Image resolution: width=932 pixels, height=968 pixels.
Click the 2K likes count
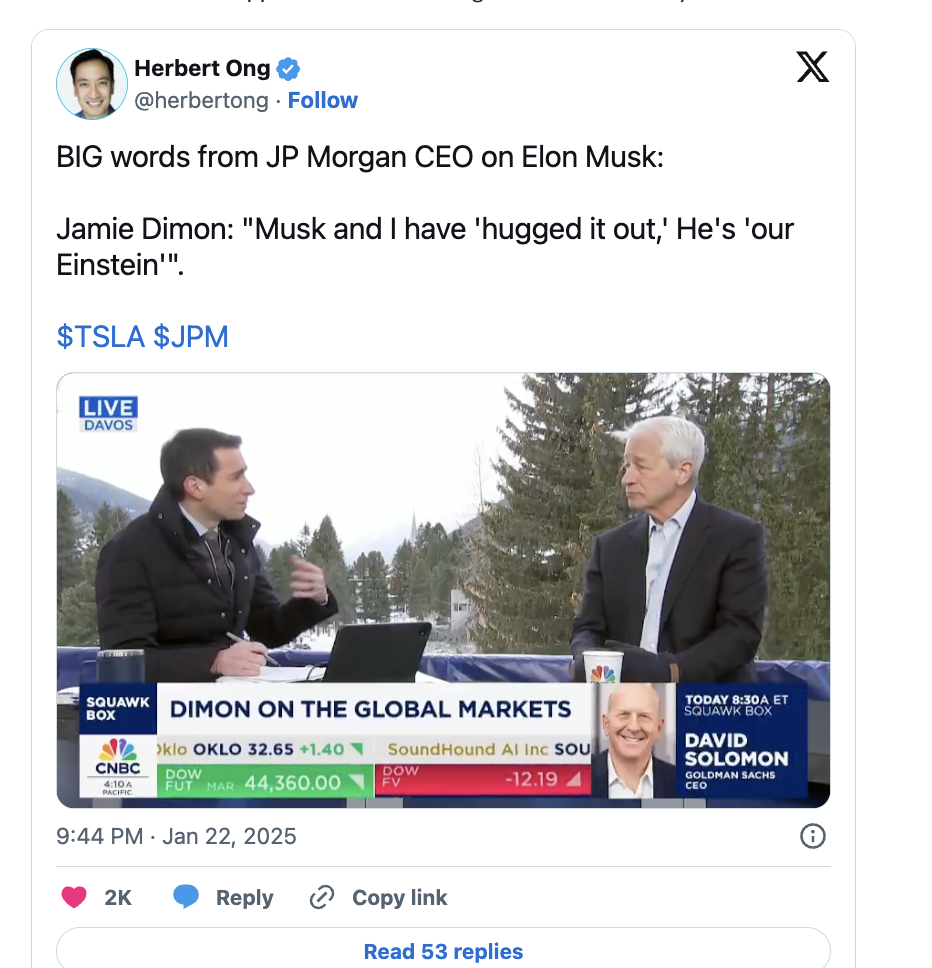tap(118, 897)
